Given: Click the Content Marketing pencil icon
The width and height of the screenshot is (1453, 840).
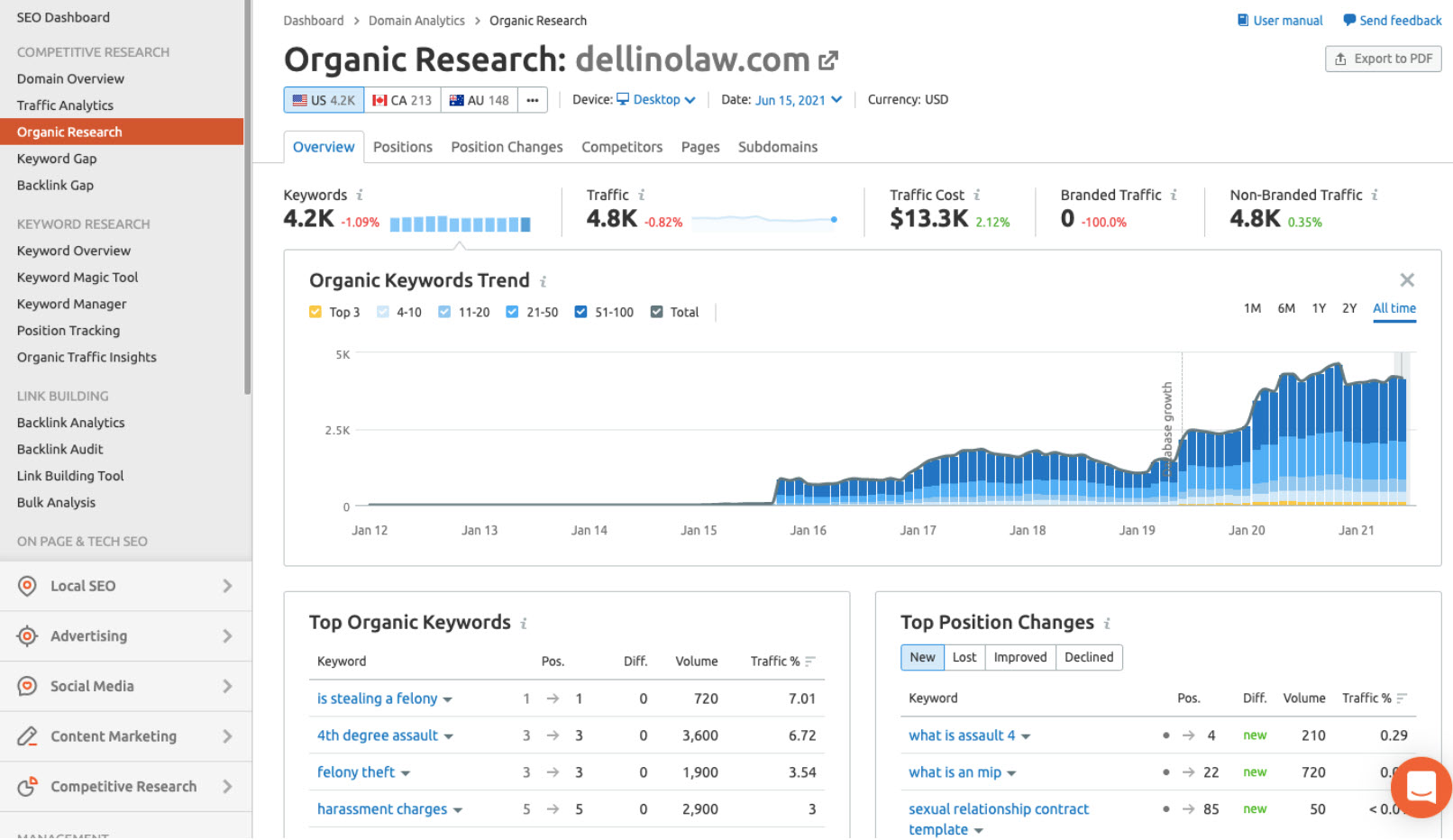Looking at the screenshot, I should tap(27, 736).
